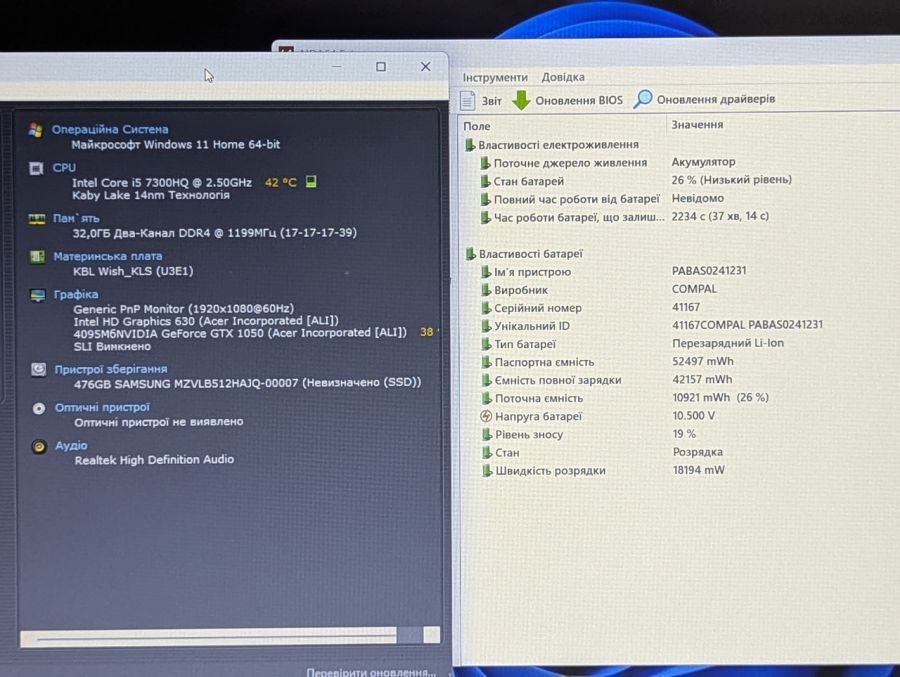Click the monitor icon beside Графіка
The width and height of the screenshot is (900, 677).
pyautogui.click(x=38, y=295)
